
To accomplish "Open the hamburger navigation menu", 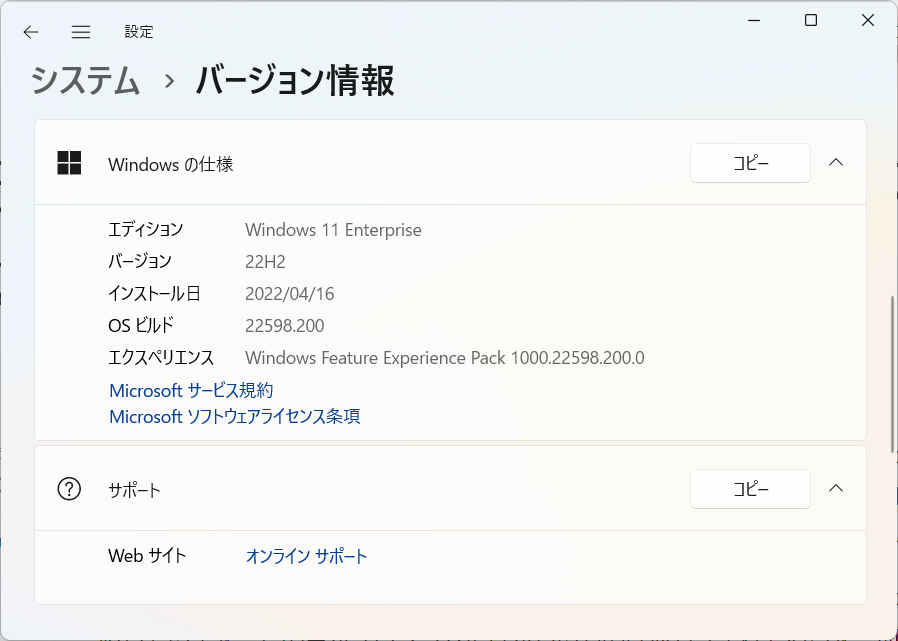I will [81, 32].
